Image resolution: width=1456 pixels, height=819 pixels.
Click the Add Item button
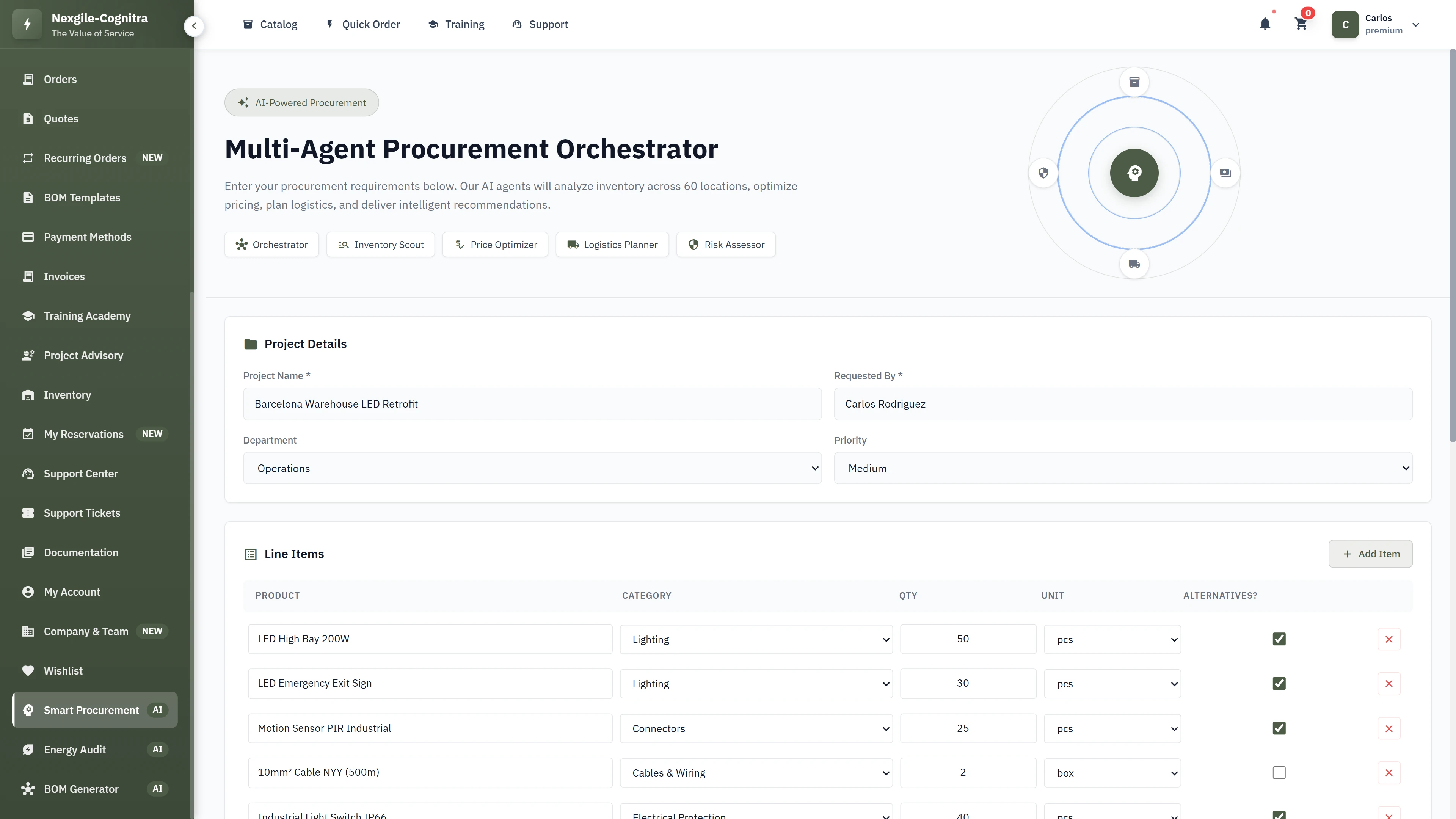pos(1370,554)
